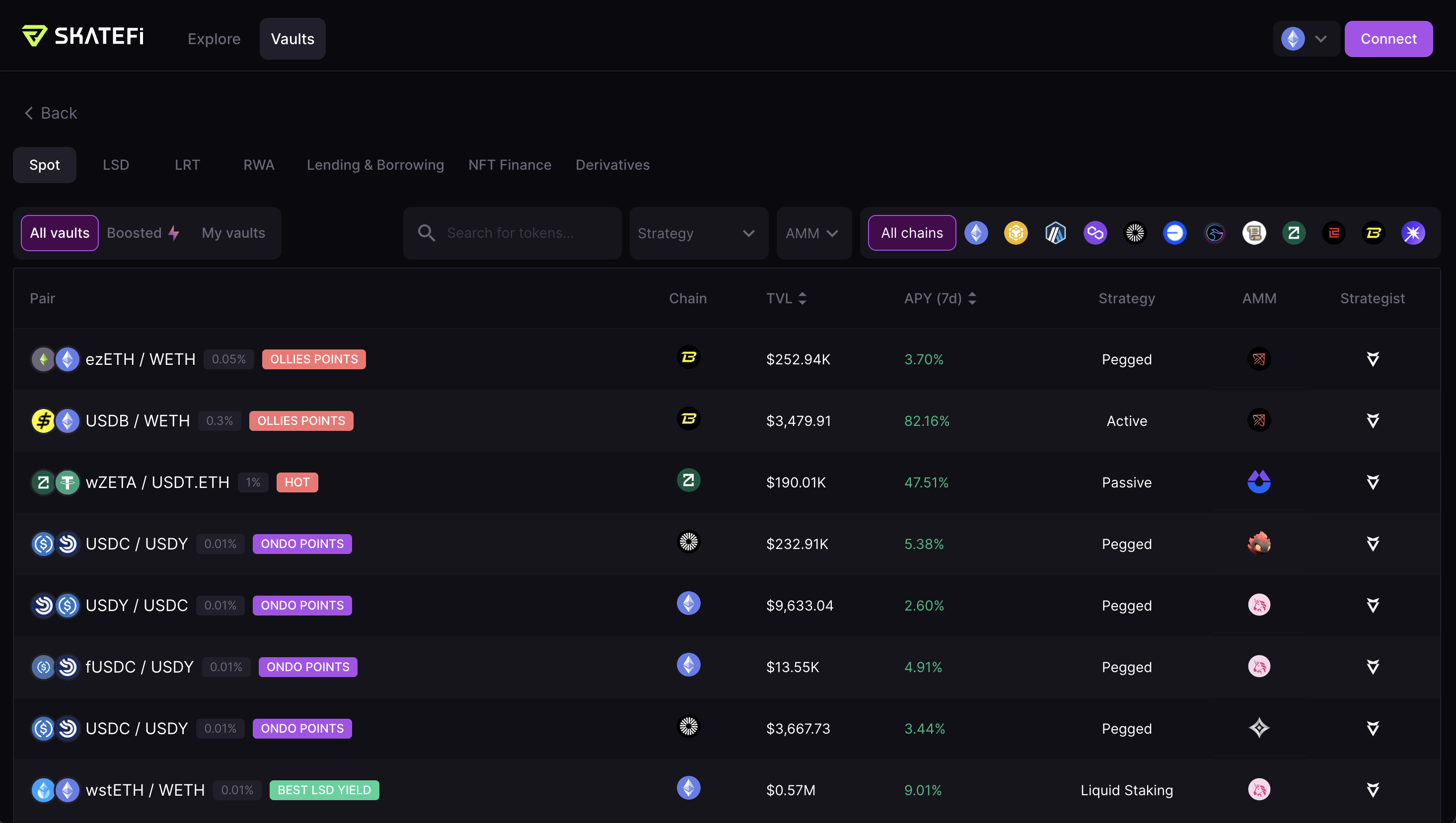Click OLLIES POINTS badge on ezETH / WETH
Screen dimensions: 1456x823
[x=314, y=359]
